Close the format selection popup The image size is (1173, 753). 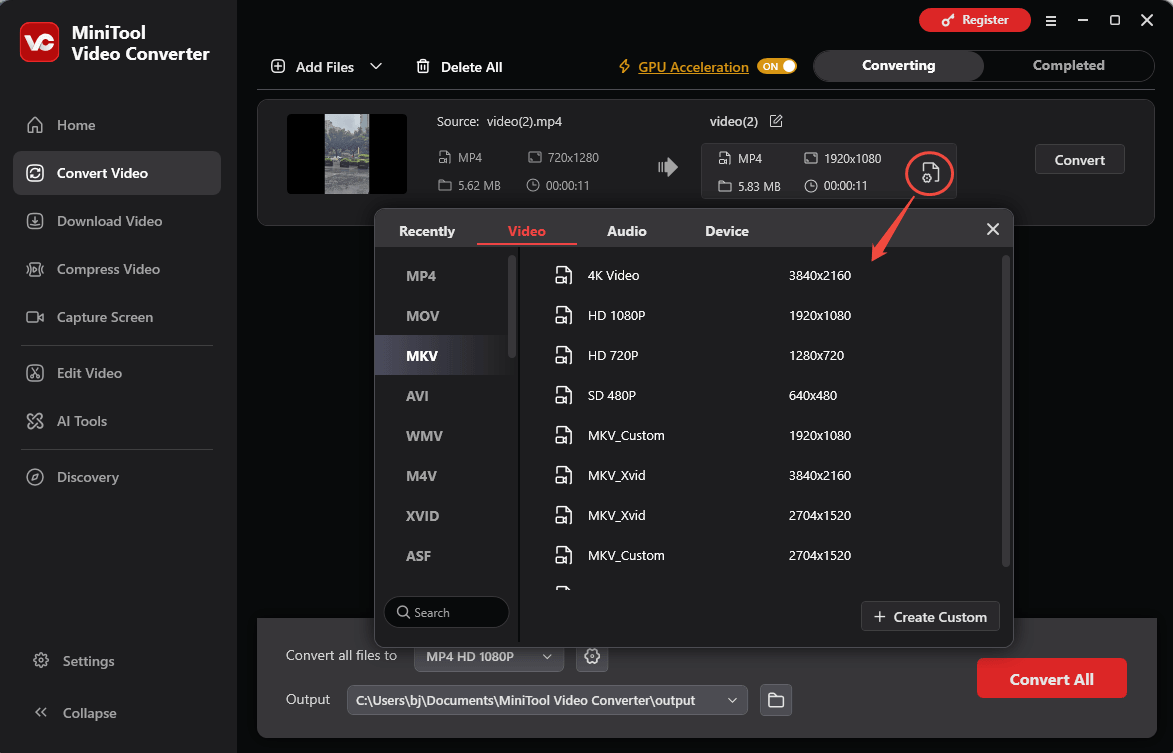[x=993, y=230]
